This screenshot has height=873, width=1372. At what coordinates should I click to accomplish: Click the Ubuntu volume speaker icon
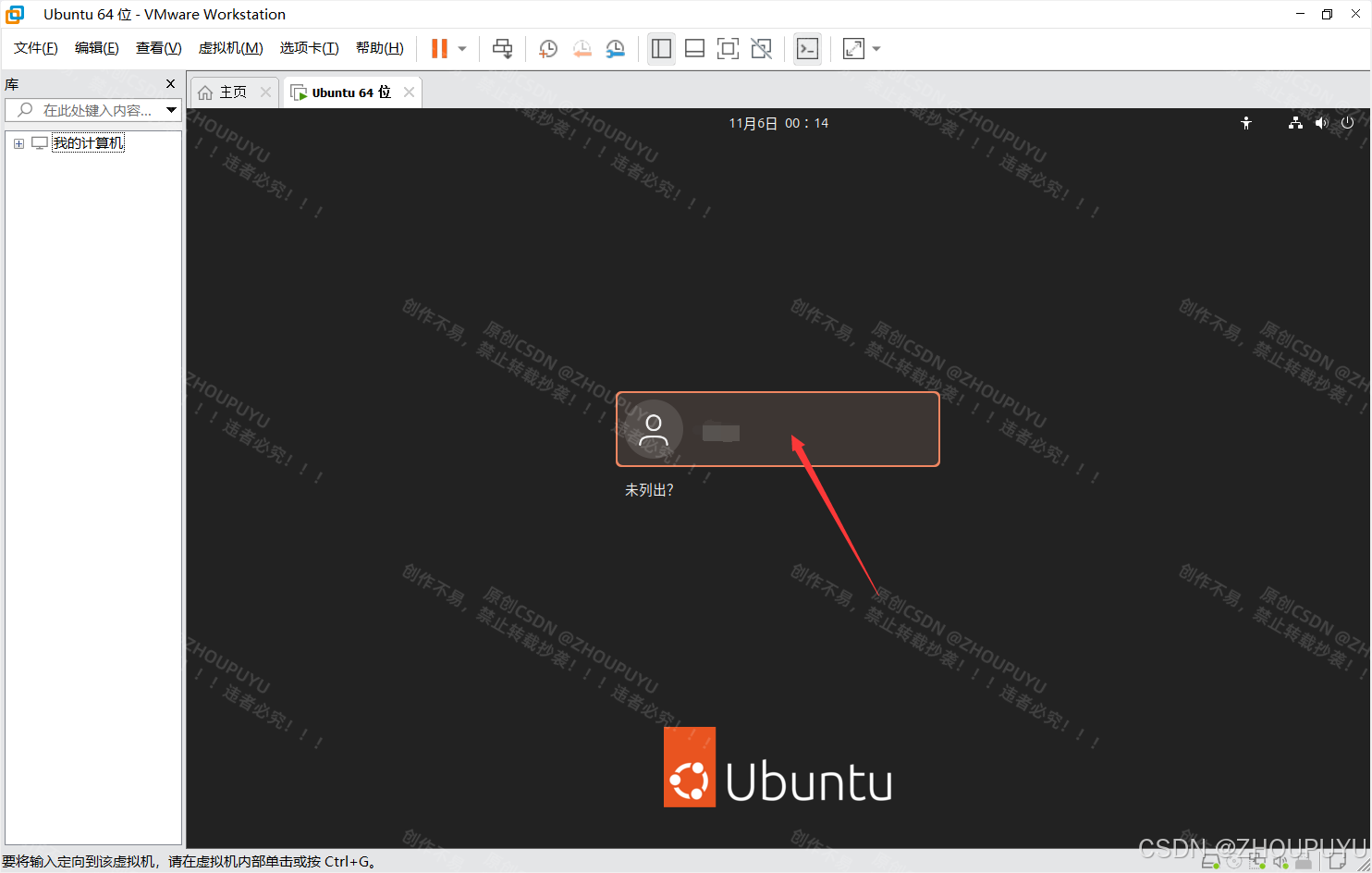[1321, 123]
